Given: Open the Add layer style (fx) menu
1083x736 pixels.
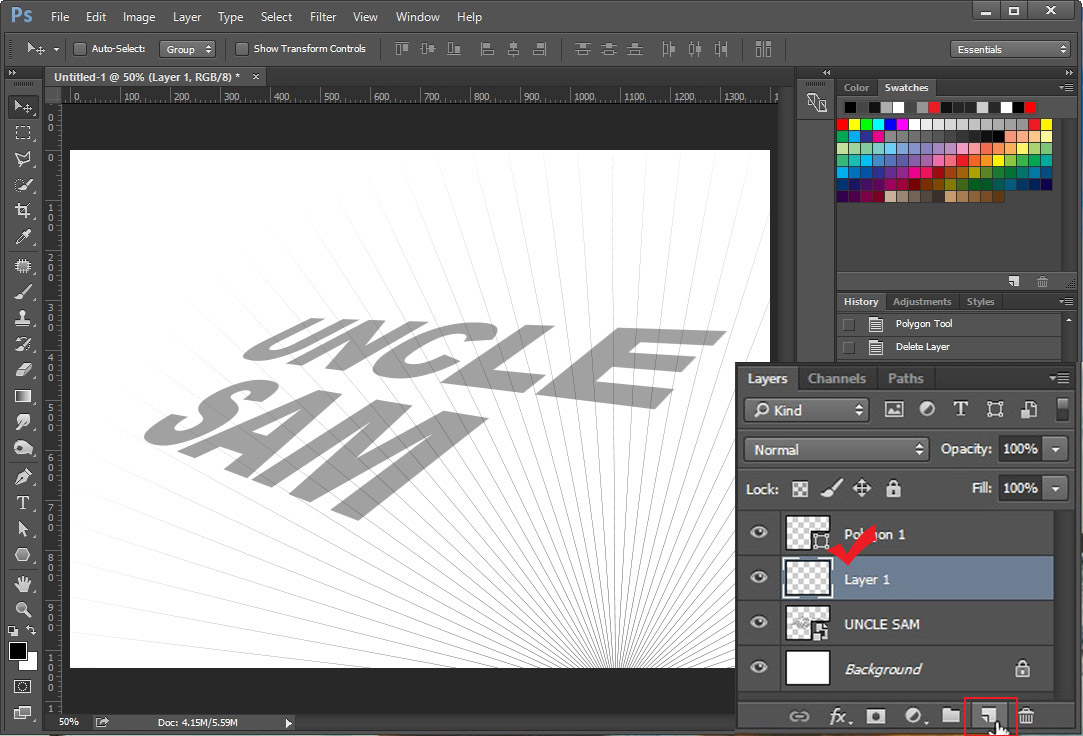Looking at the screenshot, I should (x=838, y=716).
